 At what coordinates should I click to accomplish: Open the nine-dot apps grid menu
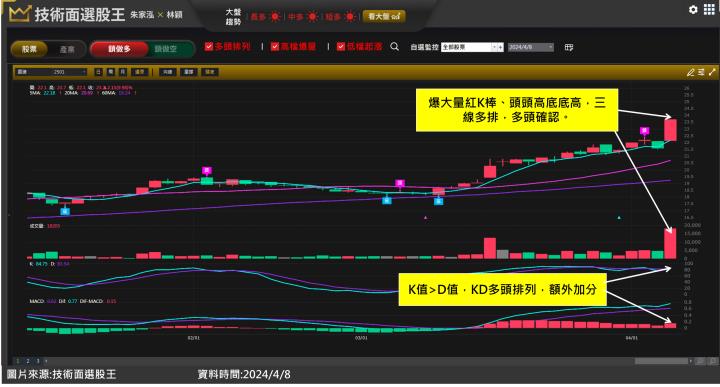pyautogui.click(x=709, y=9)
